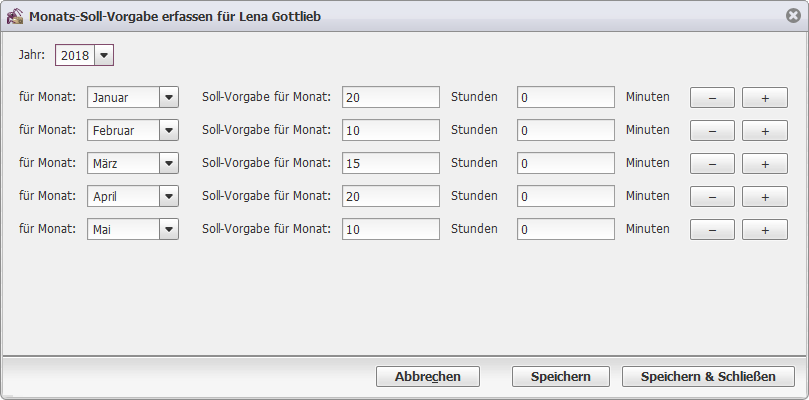Close the Monats-Soll-Vorgabe dialog
This screenshot has height=400, width=809.
coord(793,16)
